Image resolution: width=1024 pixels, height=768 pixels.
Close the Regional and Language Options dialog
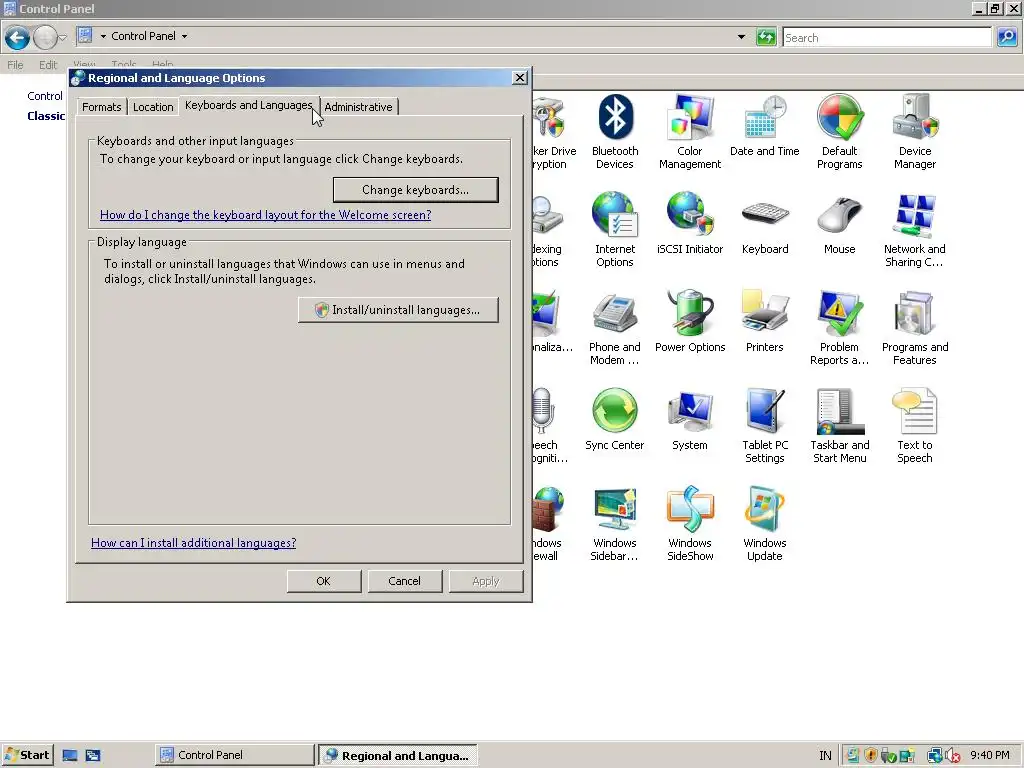[x=520, y=78]
